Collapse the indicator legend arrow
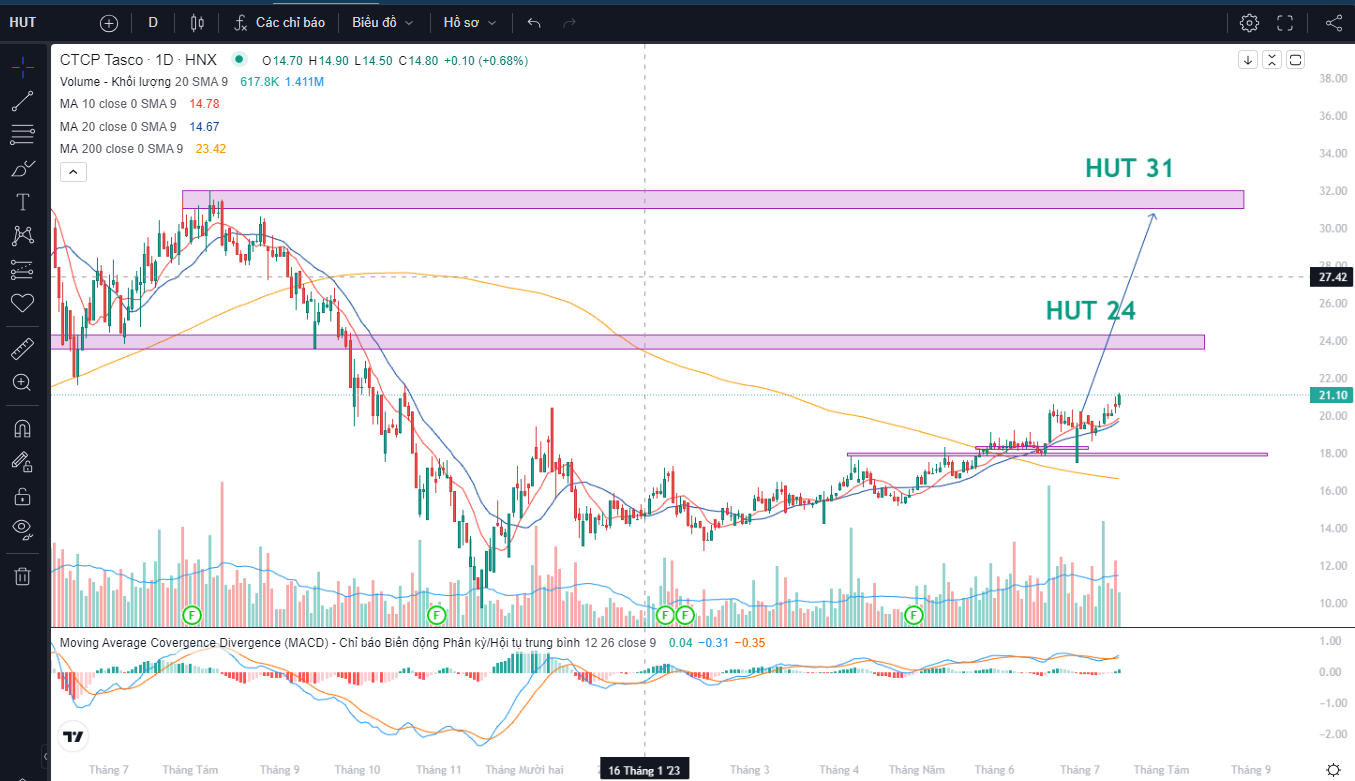 tap(73, 172)
